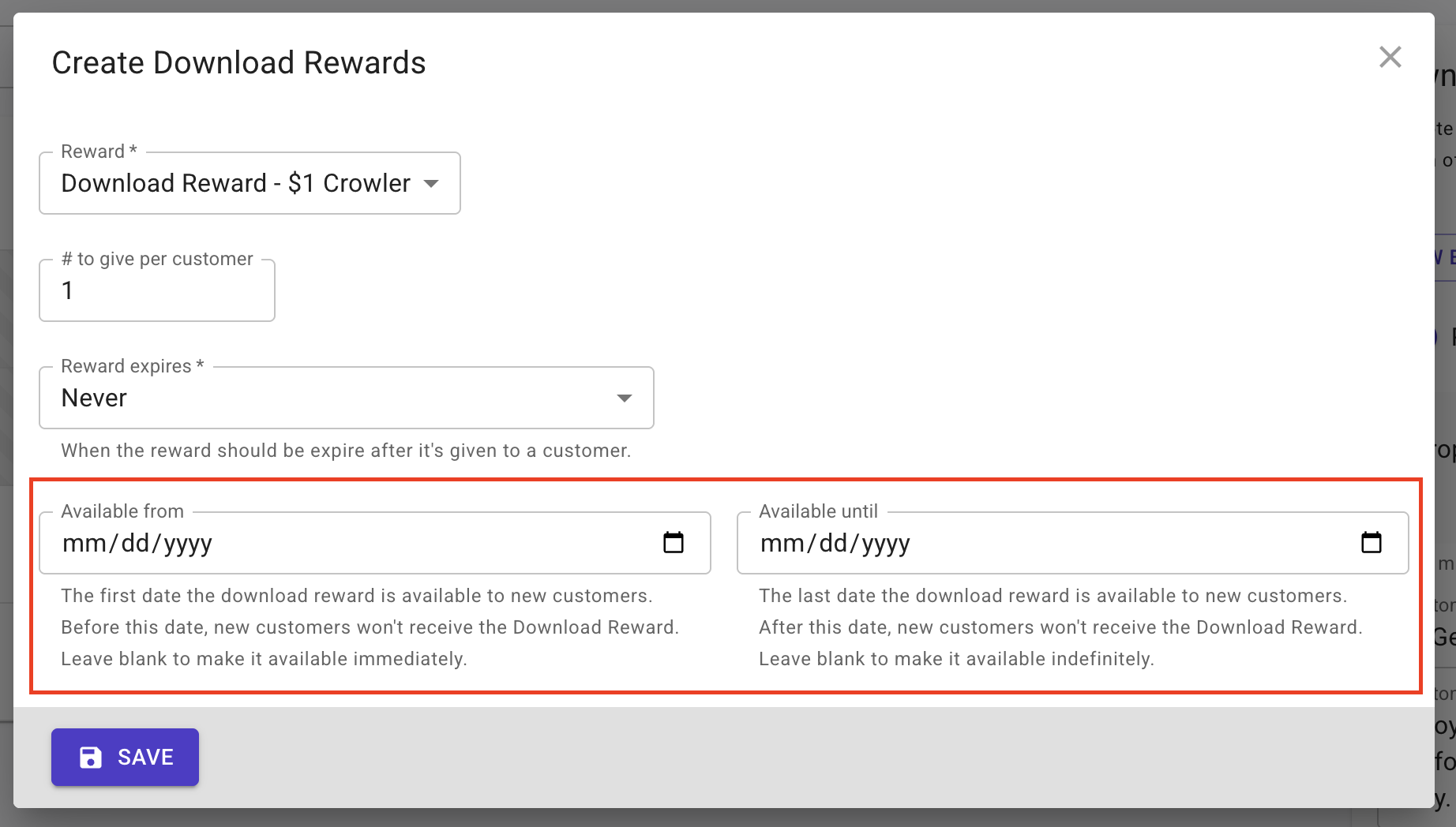Image resolution: width=1456 pixels, height=827 pixels.
Task: Click the Reward dropdown arrow
Action: 431,184
